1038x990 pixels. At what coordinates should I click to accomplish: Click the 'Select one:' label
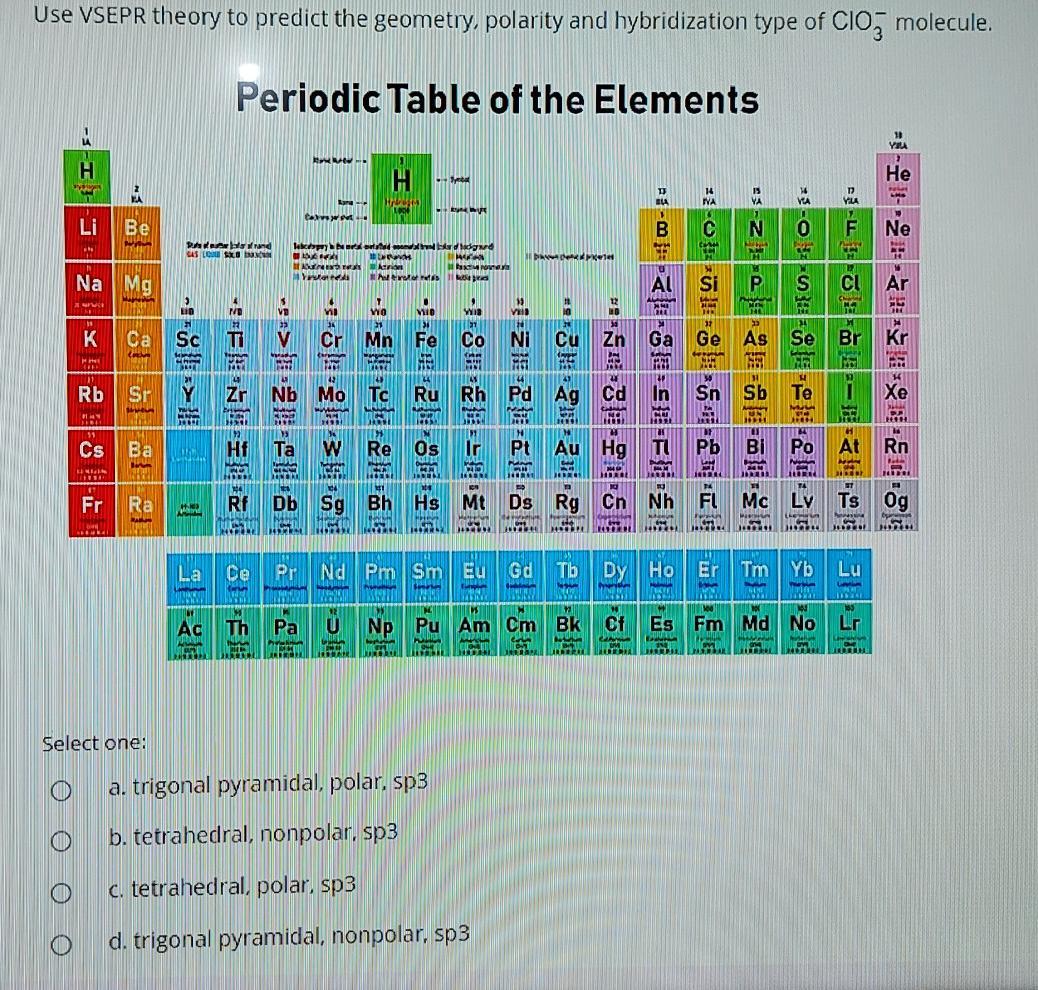[x=94, y=744]
